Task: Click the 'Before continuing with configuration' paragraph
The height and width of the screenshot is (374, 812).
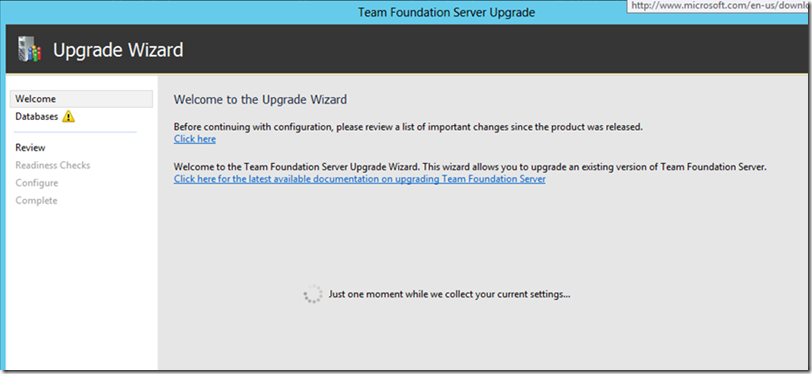Action: (408, 127)
